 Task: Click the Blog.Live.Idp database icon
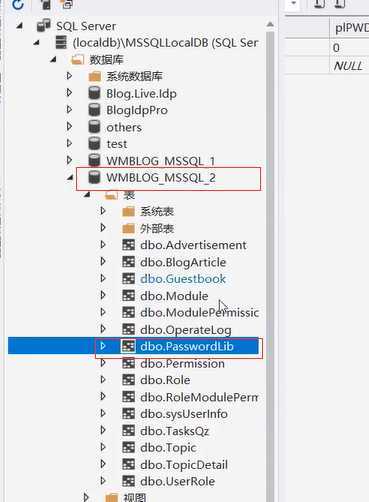pos(94,93)
